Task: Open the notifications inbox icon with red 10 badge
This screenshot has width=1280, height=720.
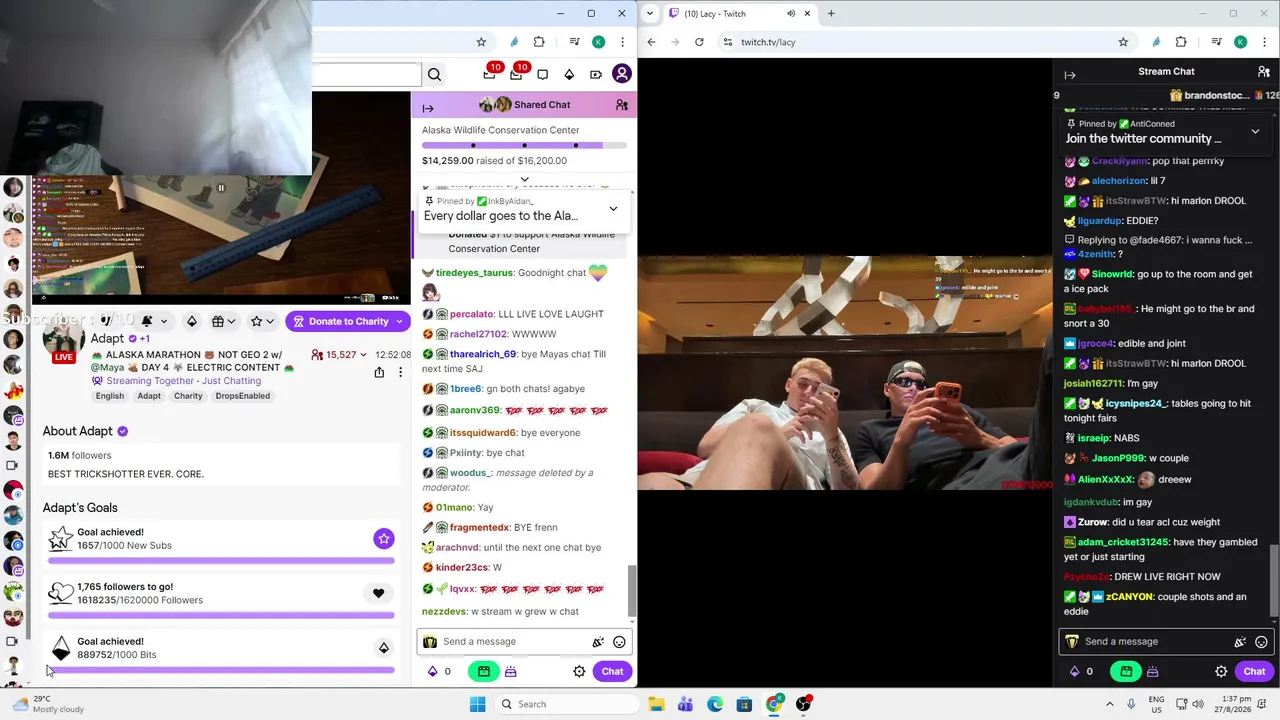Action: tap(516, 74)
